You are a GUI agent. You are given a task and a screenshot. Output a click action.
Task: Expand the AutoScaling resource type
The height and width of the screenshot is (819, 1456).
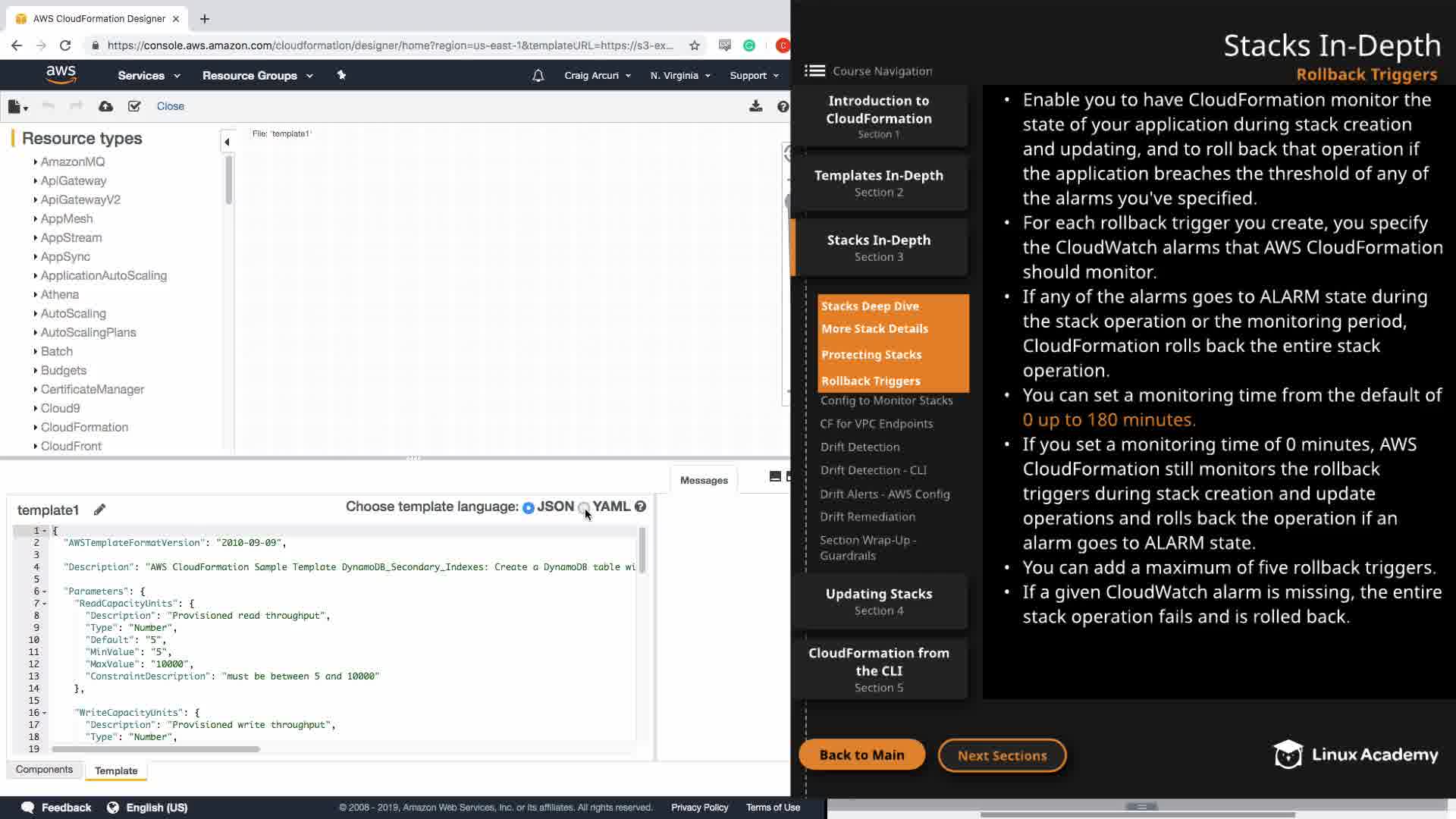(x=73, y=313)
